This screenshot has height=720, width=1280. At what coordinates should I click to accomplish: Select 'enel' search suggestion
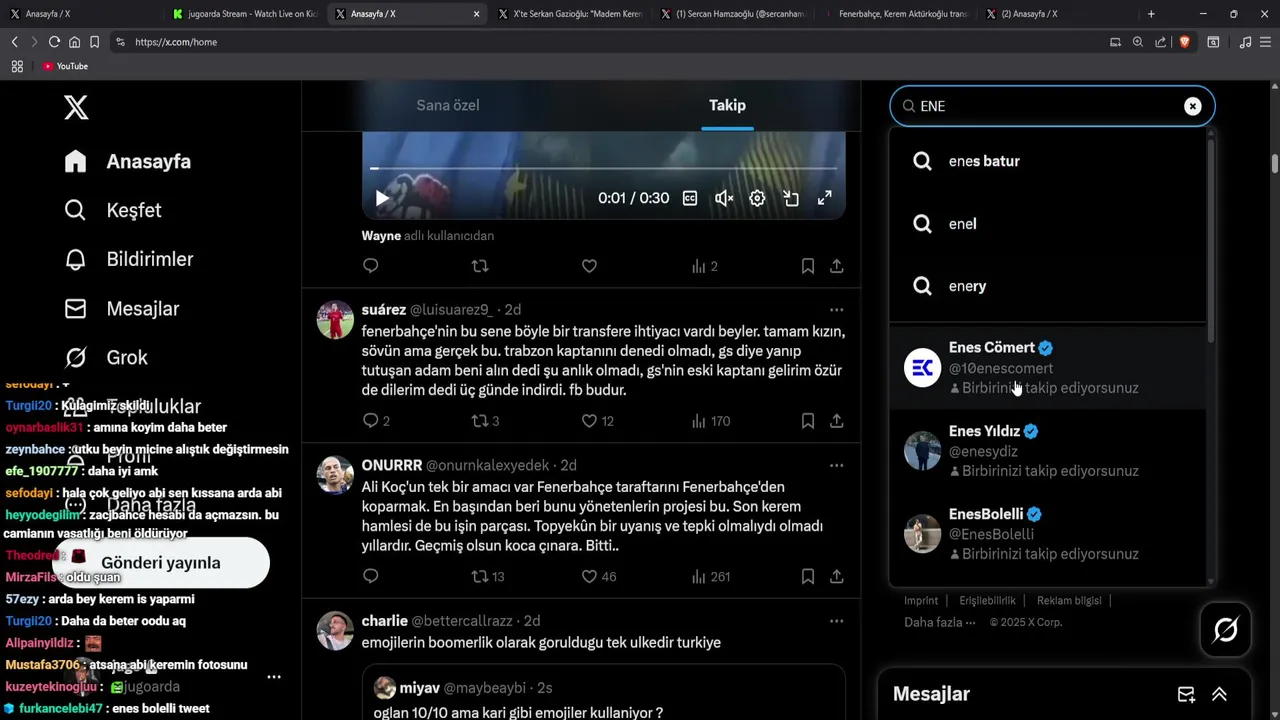point(1047,224)
